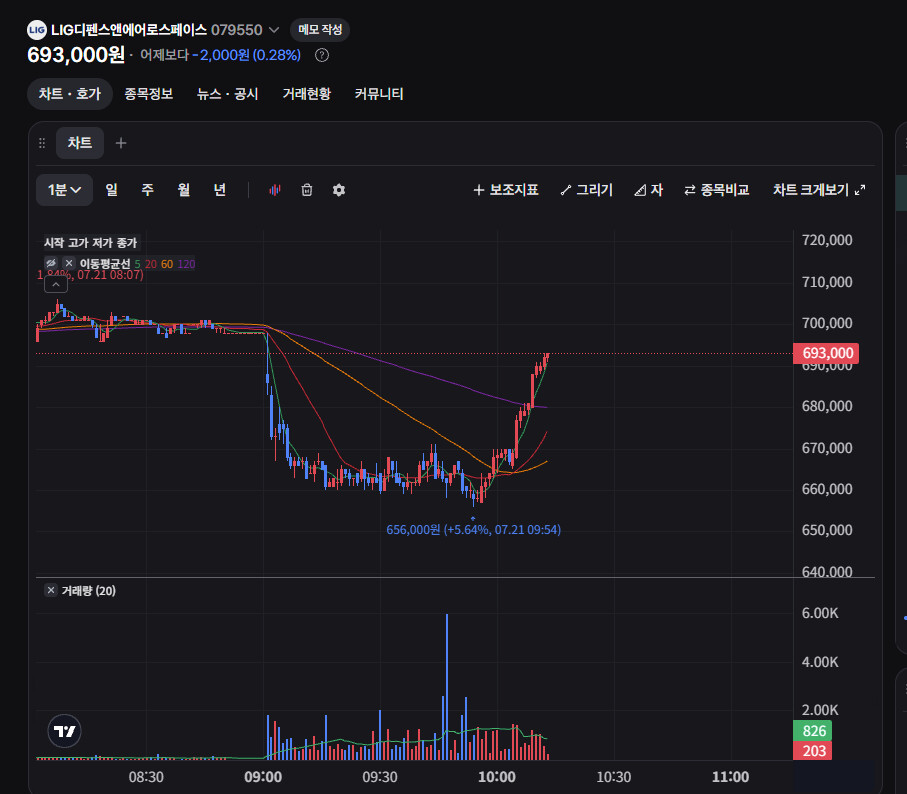The height and width of the screenshot is (794, 907).
Task: Select the 자 ruler tool
Action: point(648,190)
